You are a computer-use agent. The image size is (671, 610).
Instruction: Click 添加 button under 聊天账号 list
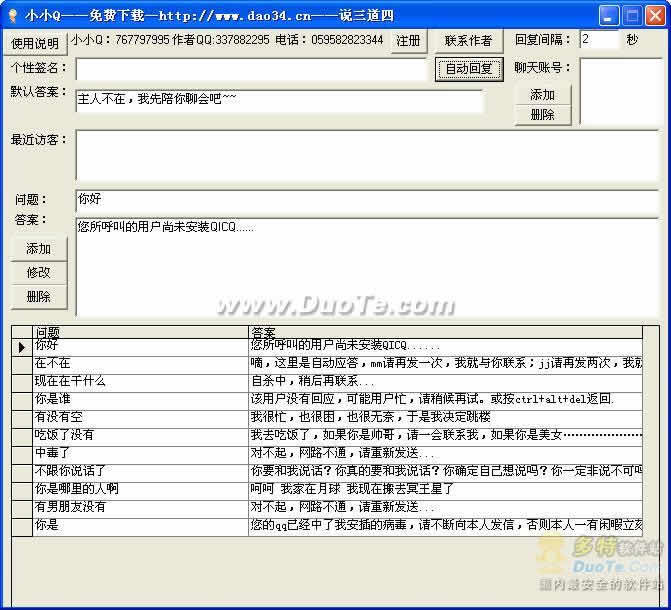[x=542, y=95]
